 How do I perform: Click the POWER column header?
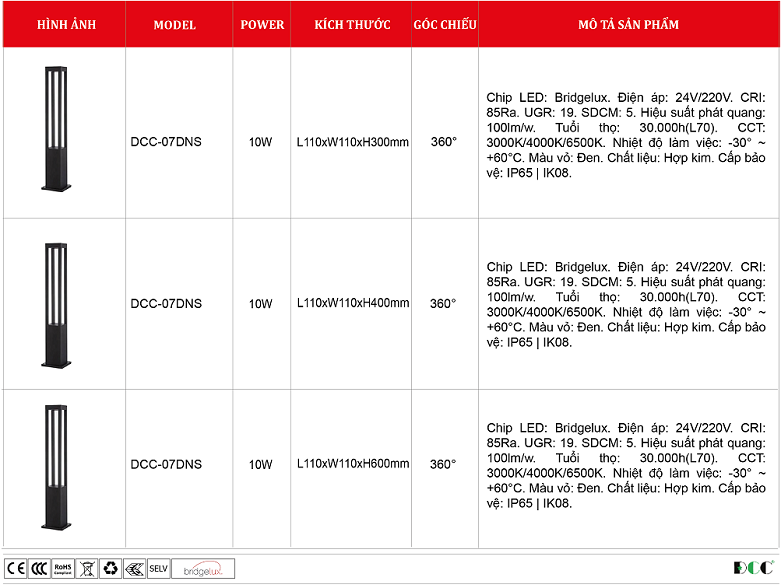(x=262, y=25)
